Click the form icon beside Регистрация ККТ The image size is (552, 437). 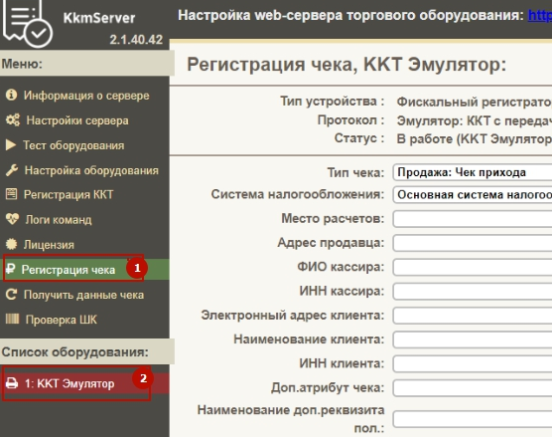pos(11,194)
